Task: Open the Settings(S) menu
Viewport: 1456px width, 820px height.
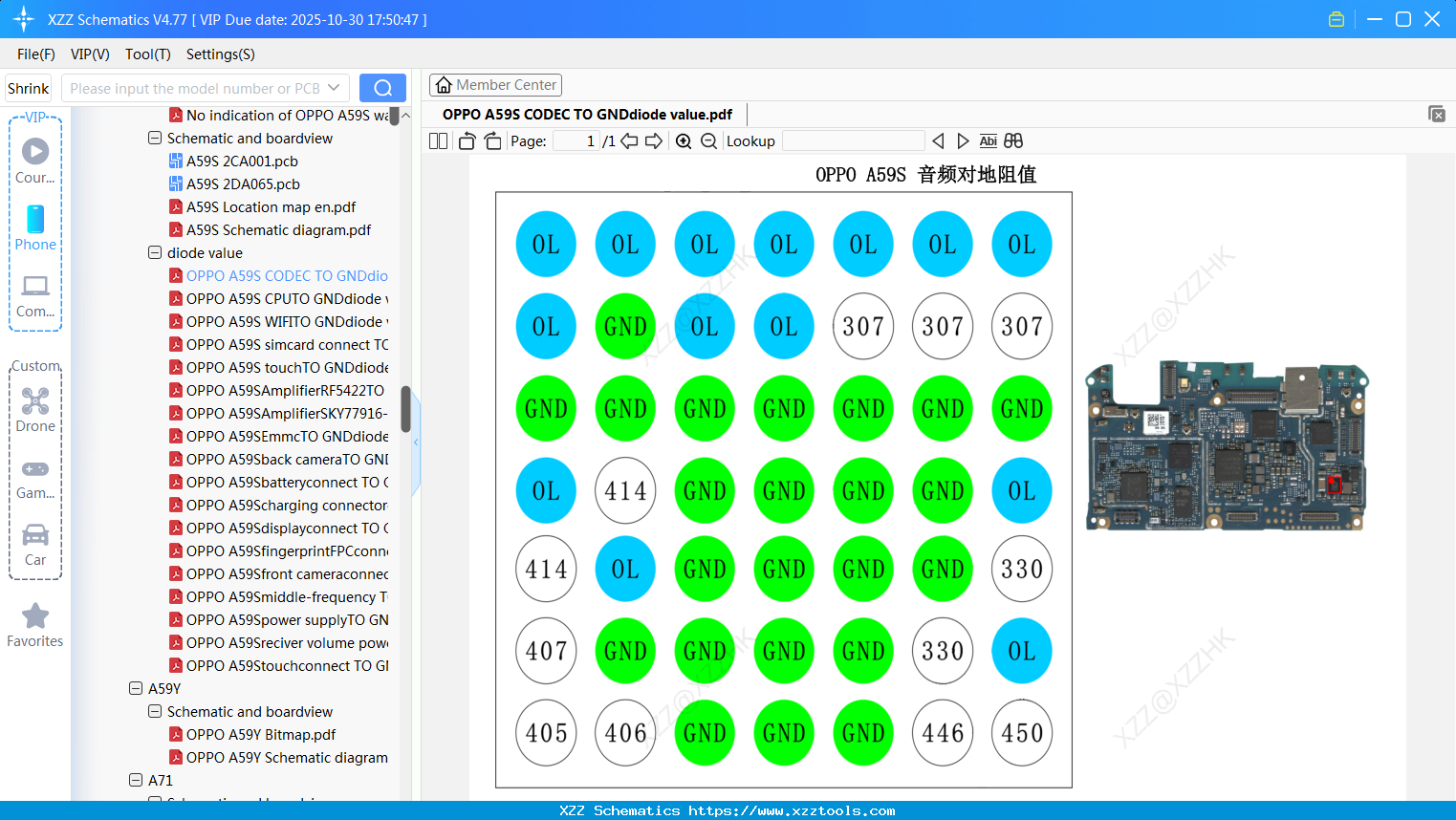Action: click(221, 54)
